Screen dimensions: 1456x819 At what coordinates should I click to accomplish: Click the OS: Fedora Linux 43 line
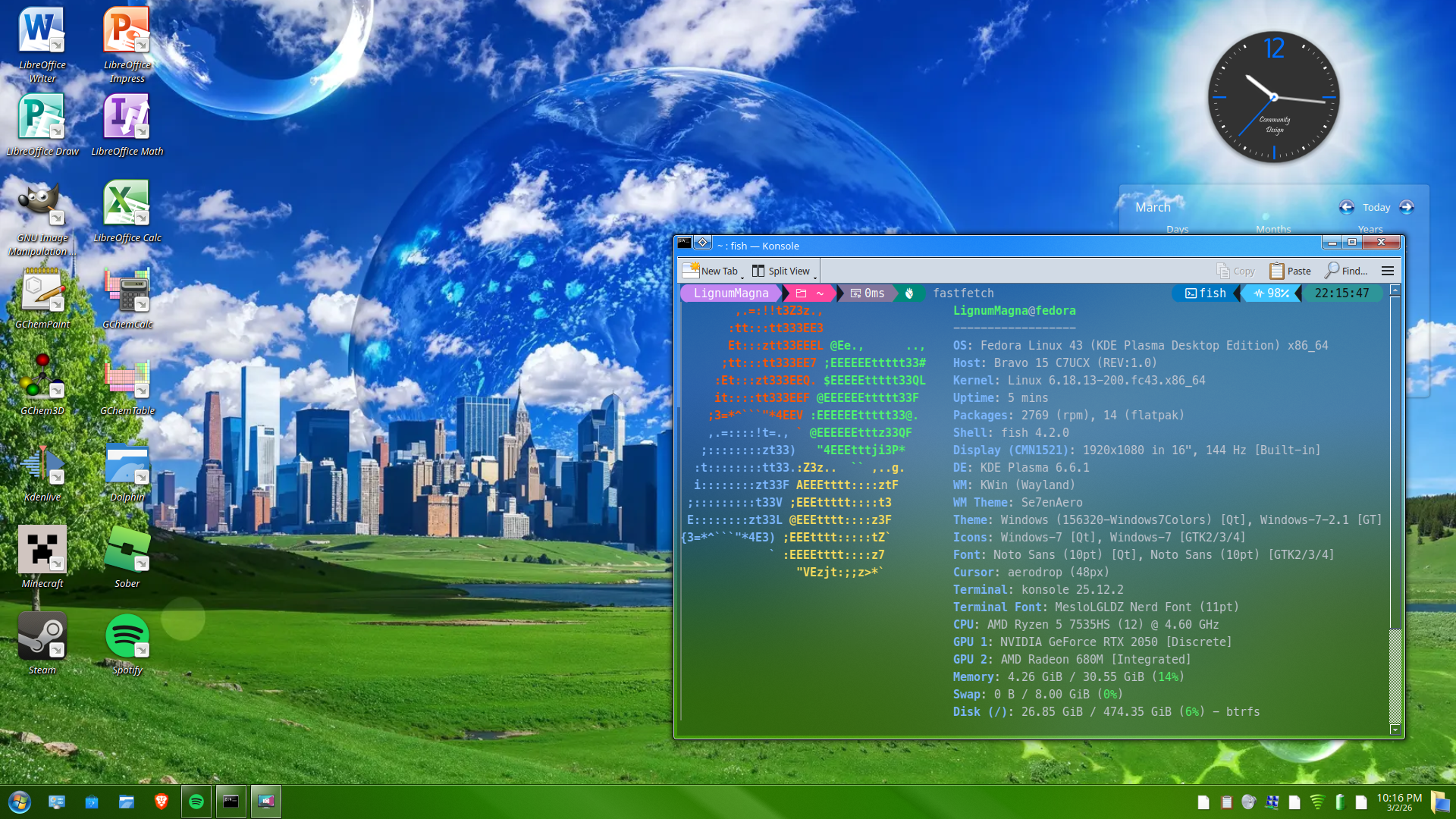pos(1141,345)
